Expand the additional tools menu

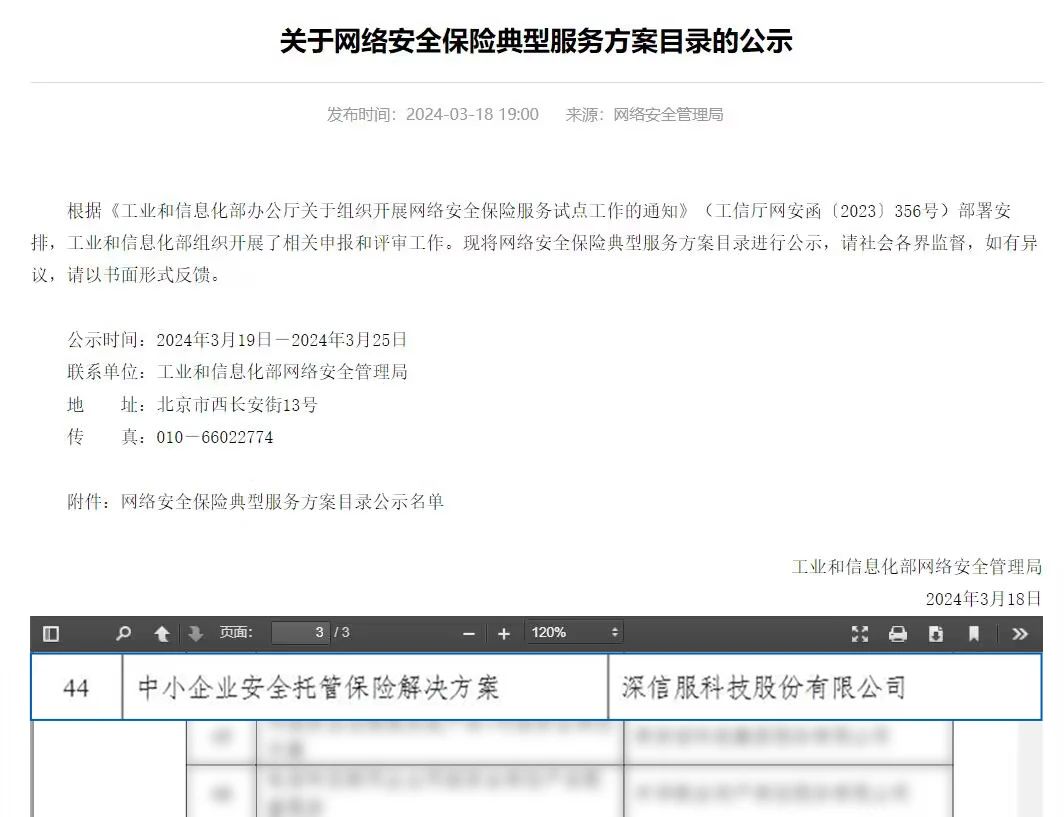[x=1020, y=633]
